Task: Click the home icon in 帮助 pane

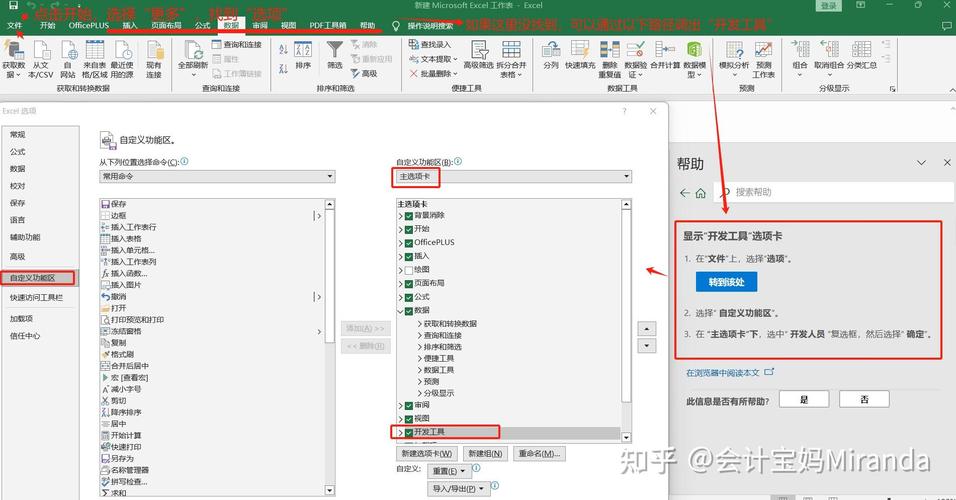Action: (x=701, y=193)
